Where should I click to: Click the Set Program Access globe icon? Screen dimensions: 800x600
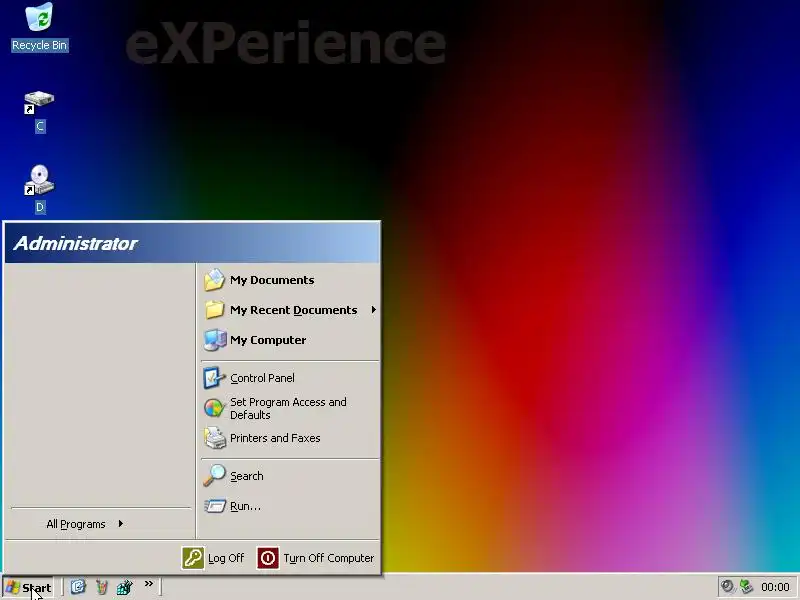[214, 408]
